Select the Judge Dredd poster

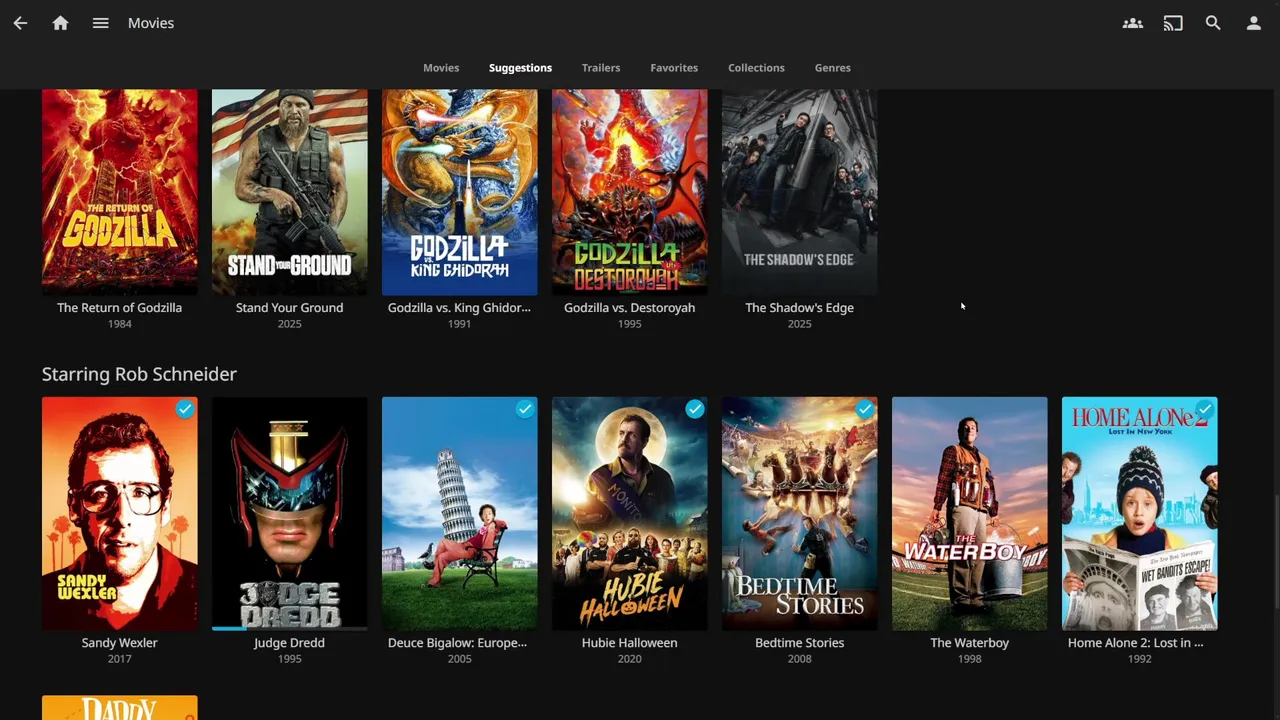coord(289,514)
